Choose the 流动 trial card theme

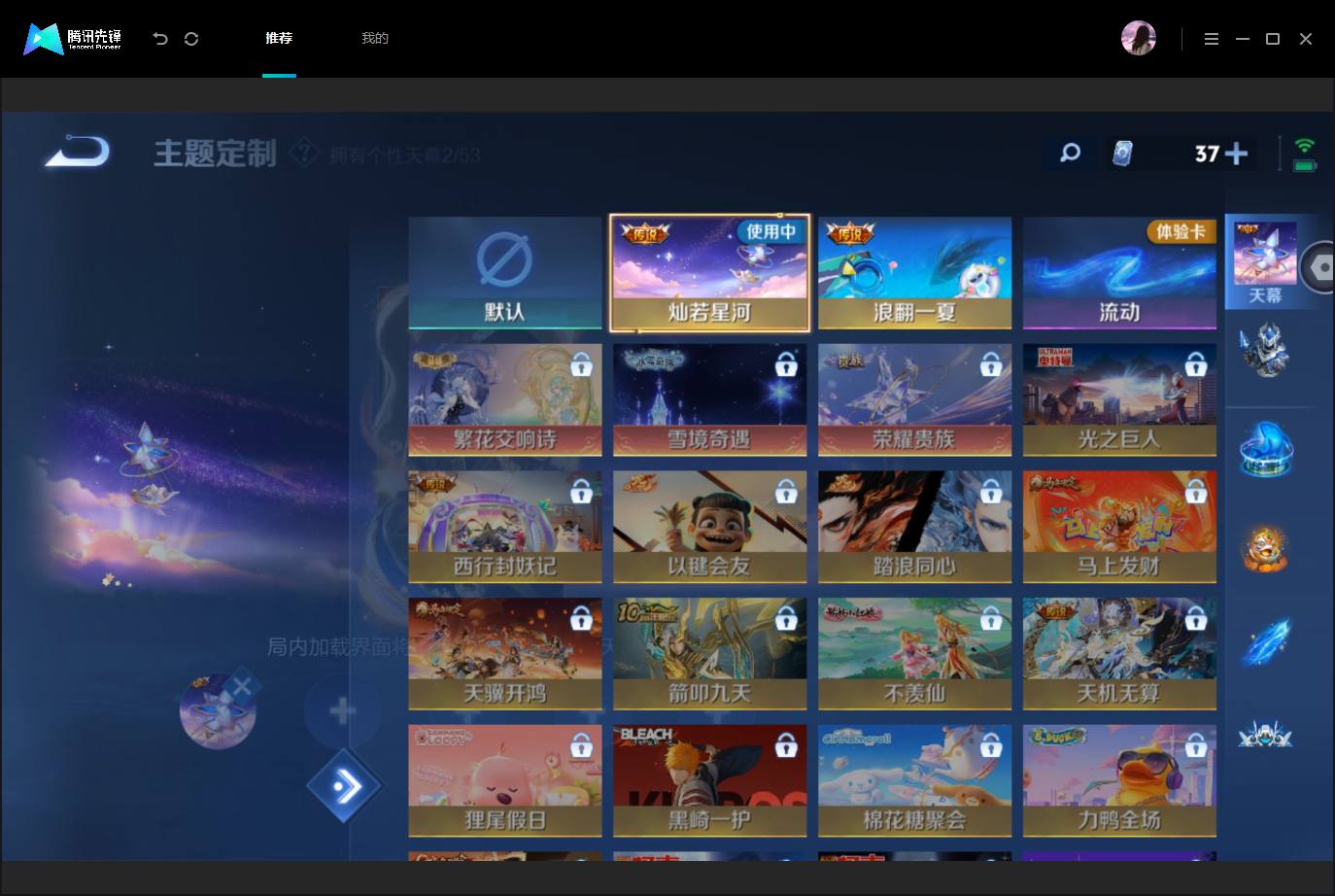(x=1120, y=273)
